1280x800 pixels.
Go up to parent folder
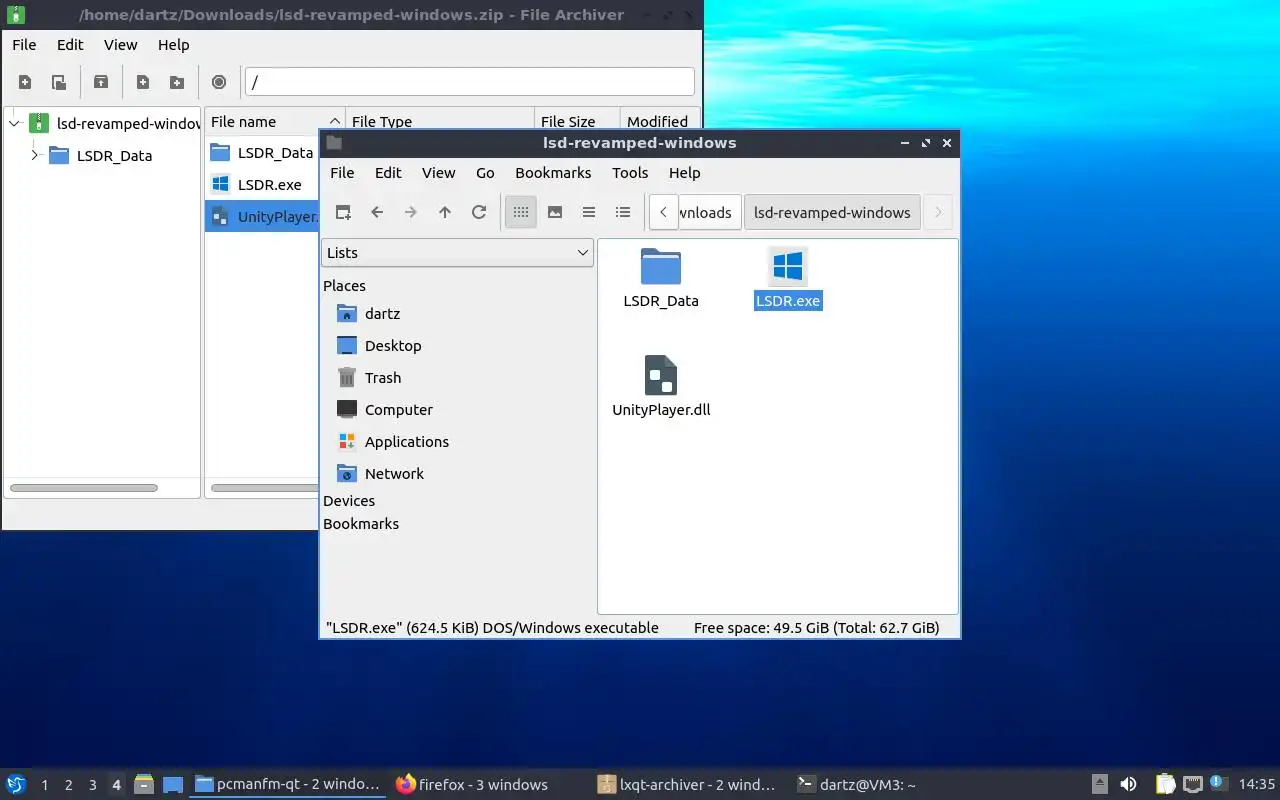click(x=445, y=212)
